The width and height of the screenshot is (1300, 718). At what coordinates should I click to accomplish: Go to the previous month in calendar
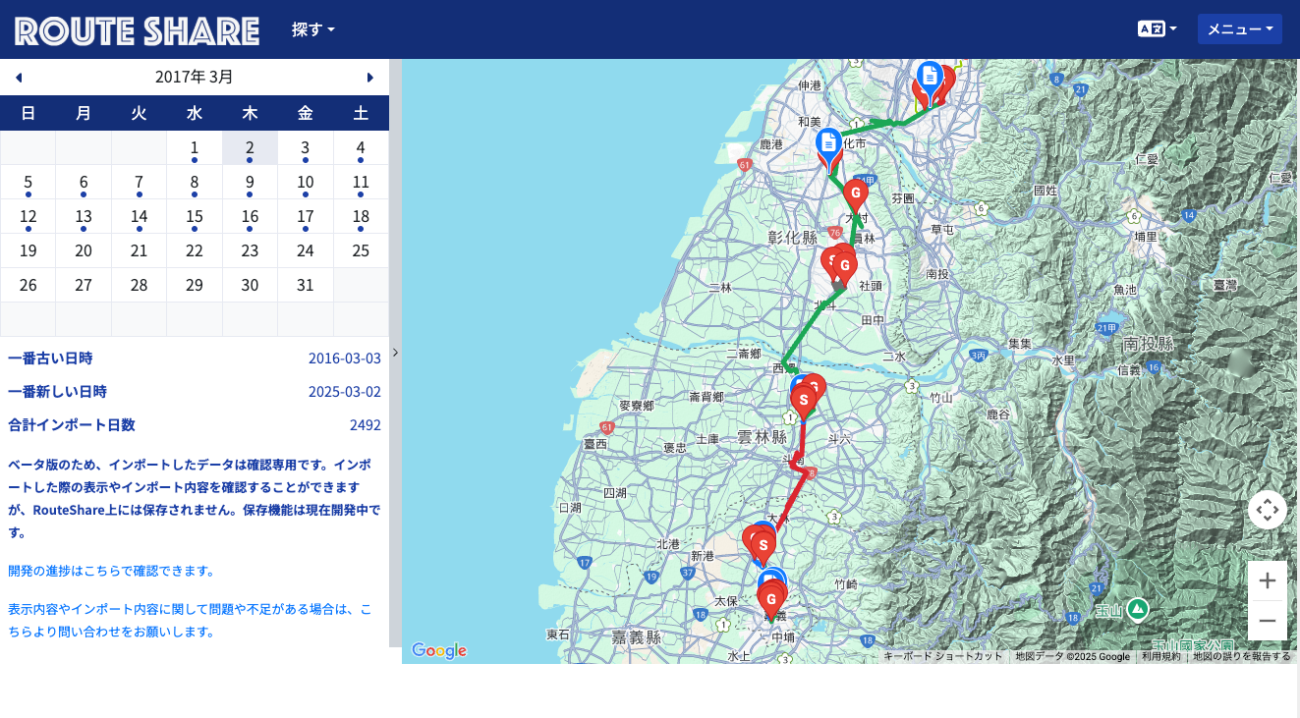click(x=18, y=77)
